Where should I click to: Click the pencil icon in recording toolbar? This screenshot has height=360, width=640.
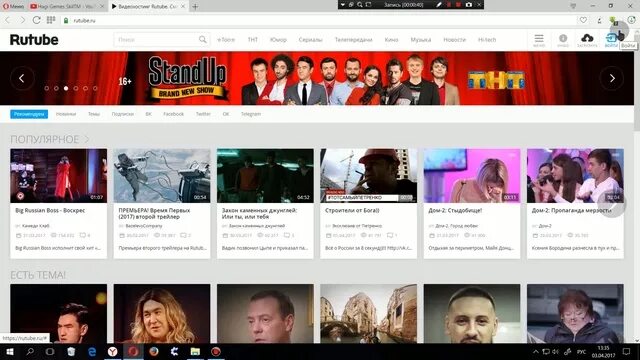click(x=439, y=5)
